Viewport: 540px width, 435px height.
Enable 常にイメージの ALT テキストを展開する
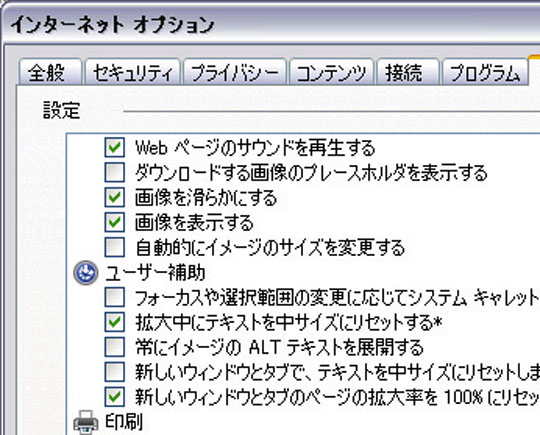click(x=115, y=347)
